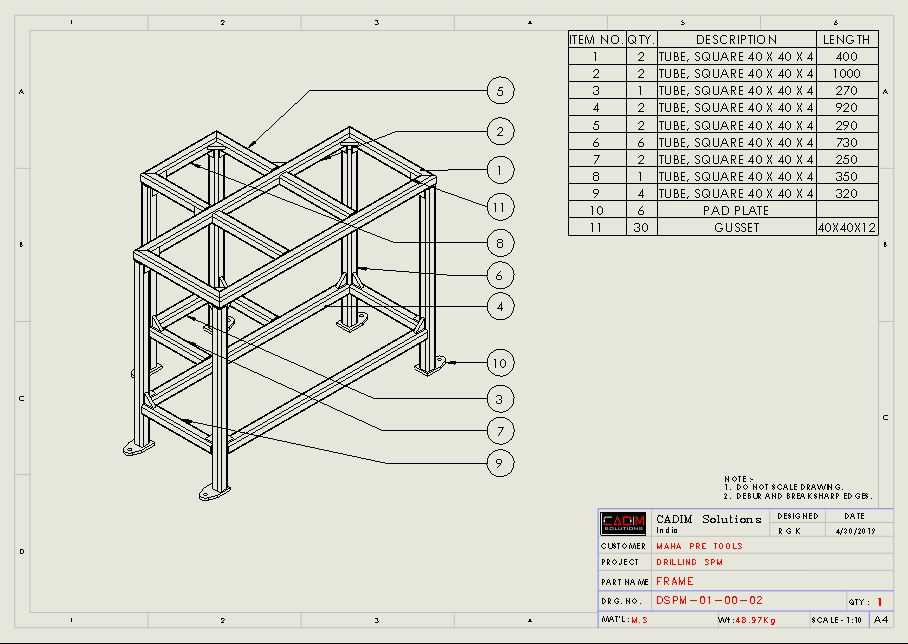This screenshot has height=644, width=908.
Task: Click the weight value '48.97Kg'
Action: [x=755, y=620]
